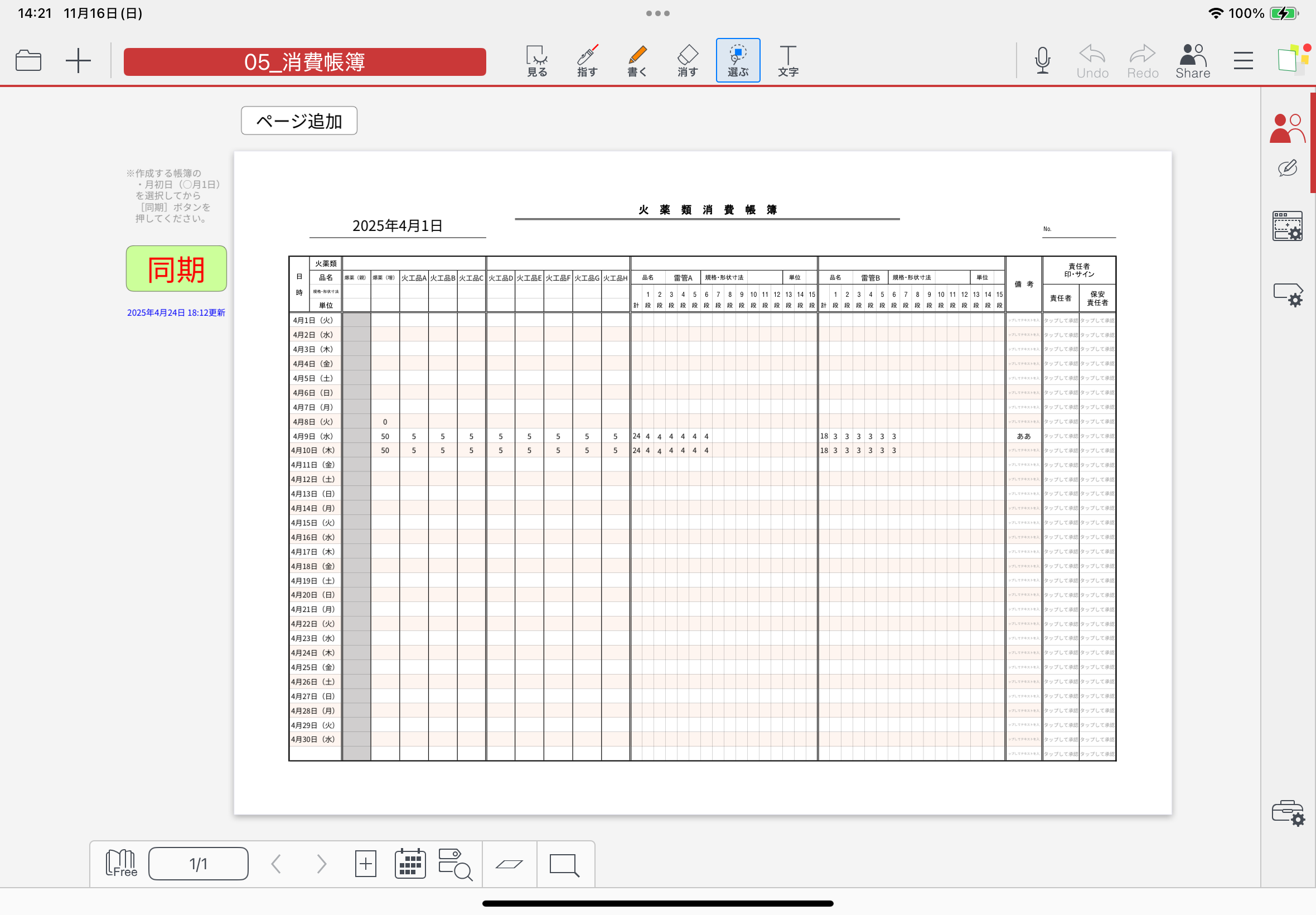Screen dimensions: 1316x915
Task: Open the hamburger menu
Action: 1244,60
